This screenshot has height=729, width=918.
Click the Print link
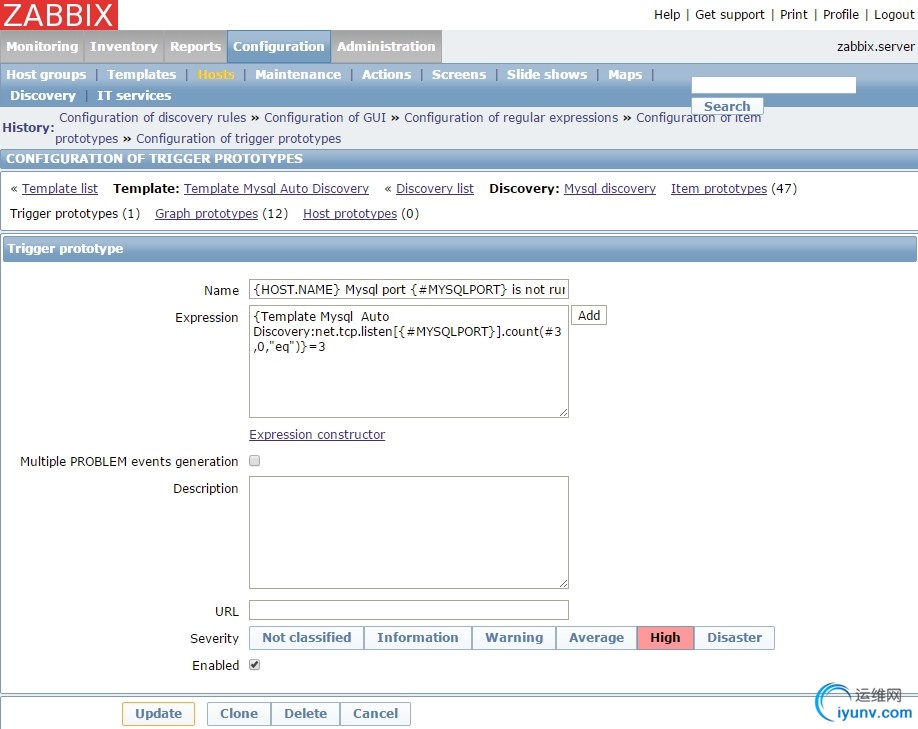(x=793, y=15)
